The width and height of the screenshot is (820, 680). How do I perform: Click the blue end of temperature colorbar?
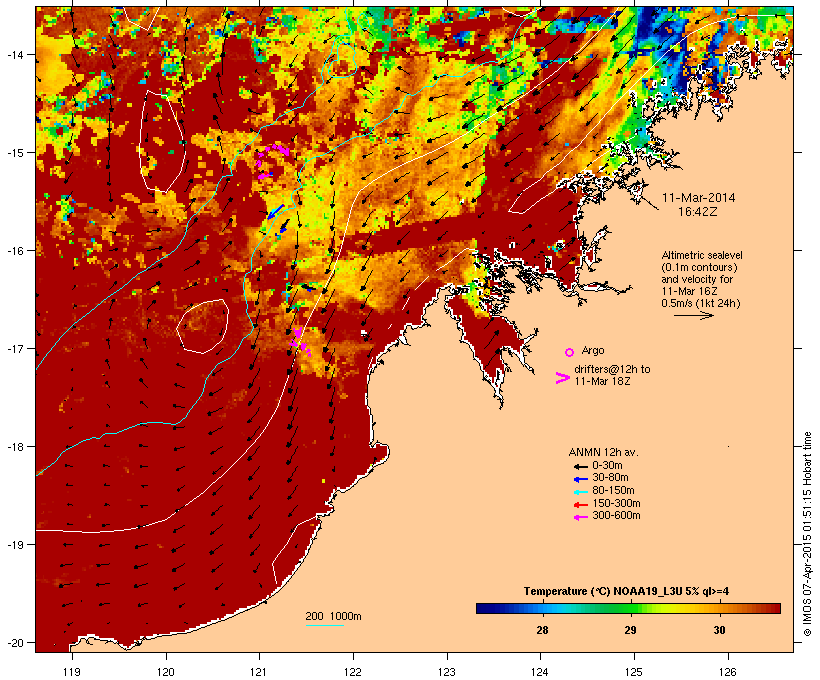[485, 608]
